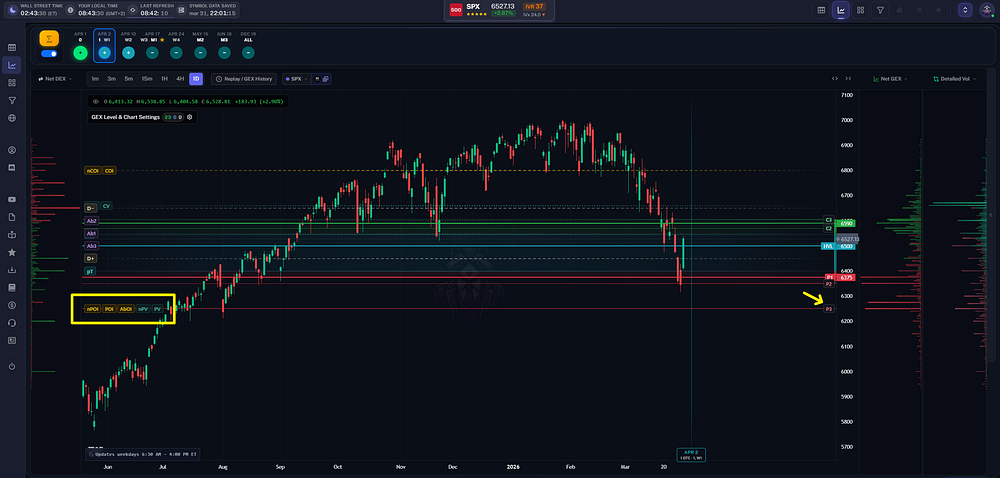Open headset support icon in left sidebar

pos(11,323)
